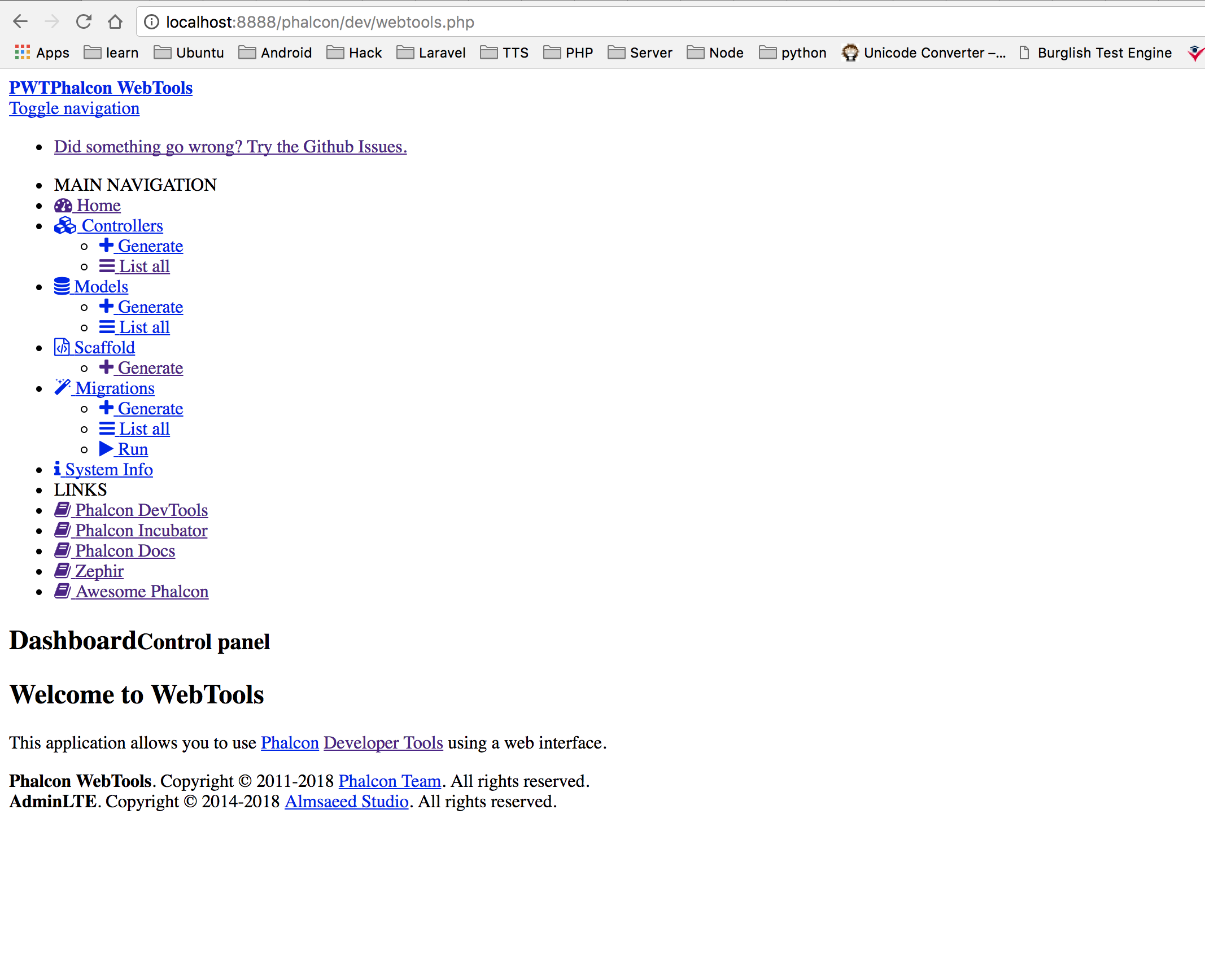Image resolution: width=1205 pixels, height=980 pixels.
Task: Click the Toggle navigation link
Action: coord(74,108)
